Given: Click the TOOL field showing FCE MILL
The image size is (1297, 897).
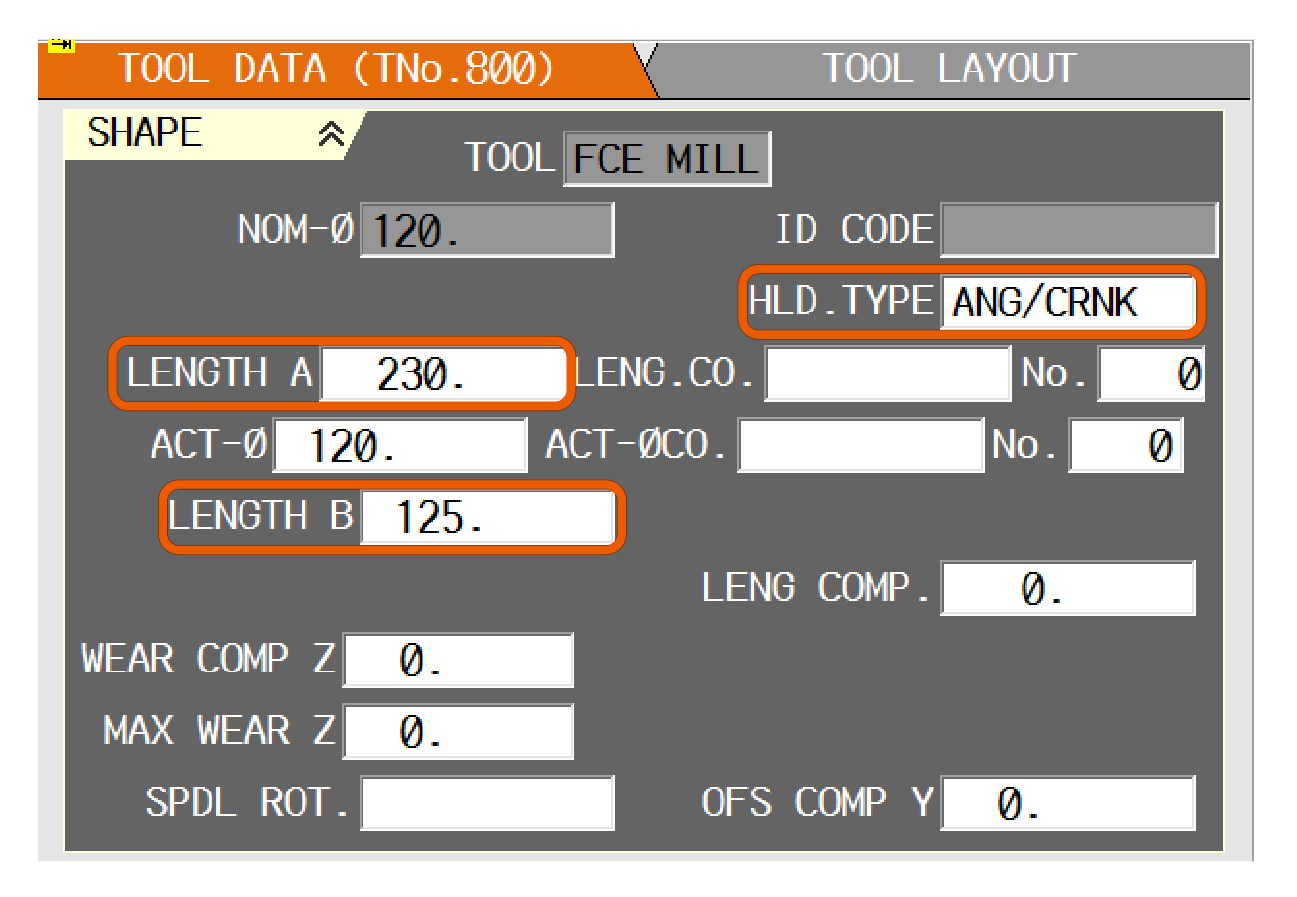Looking at the screenshot, I should click(667, 159).
